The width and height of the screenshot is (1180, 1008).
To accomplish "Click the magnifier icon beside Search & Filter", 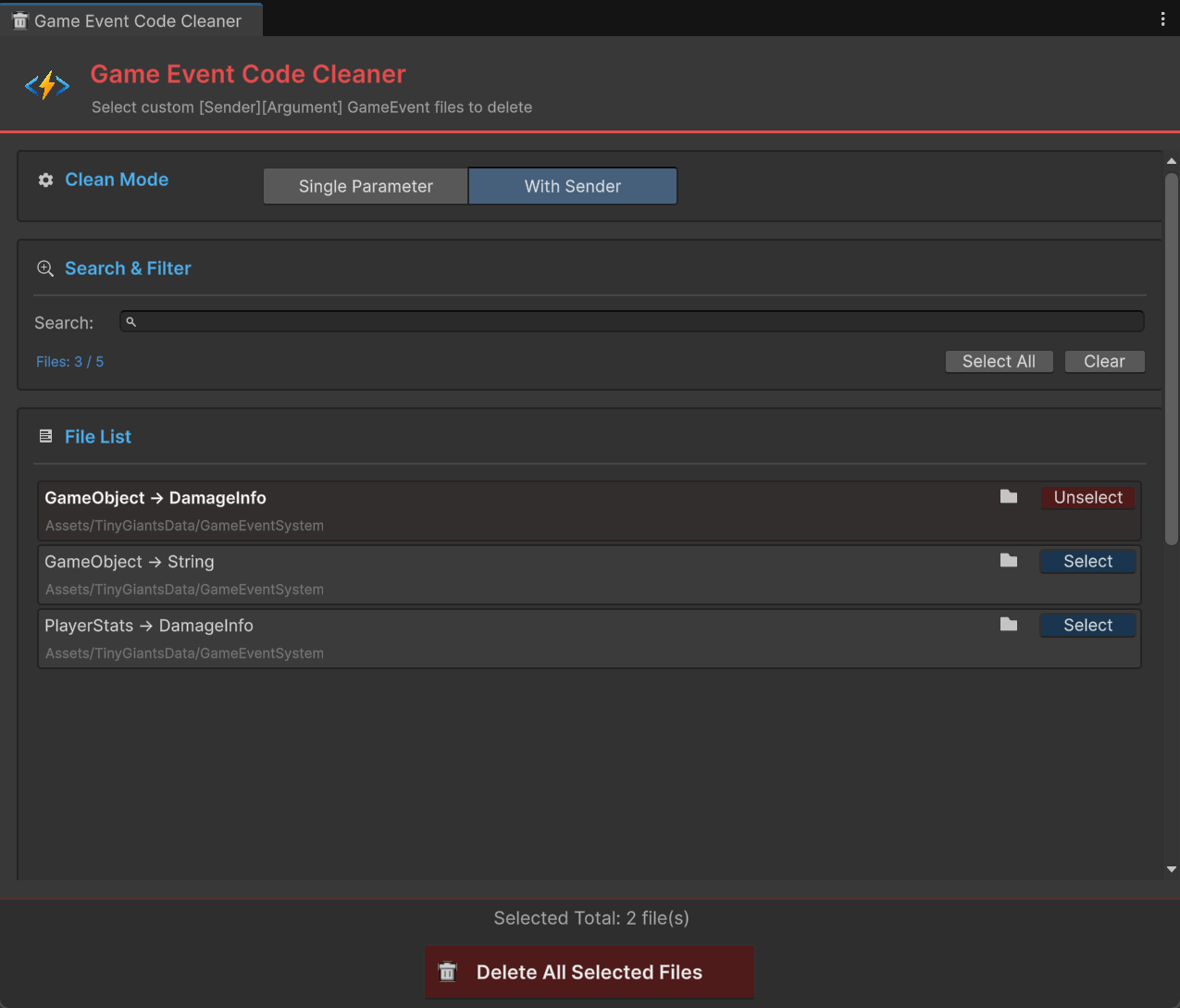I will coord(44,268).
